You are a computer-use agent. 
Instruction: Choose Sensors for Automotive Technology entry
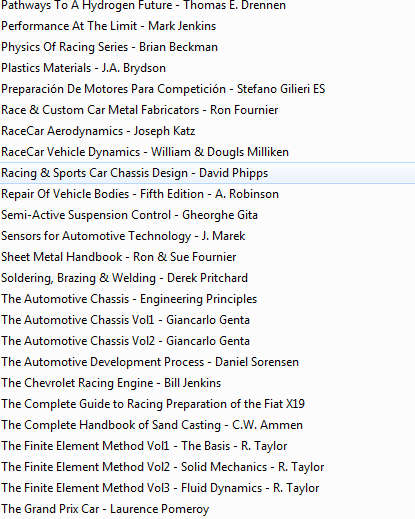pyautogui.click(x=123, y=236)
